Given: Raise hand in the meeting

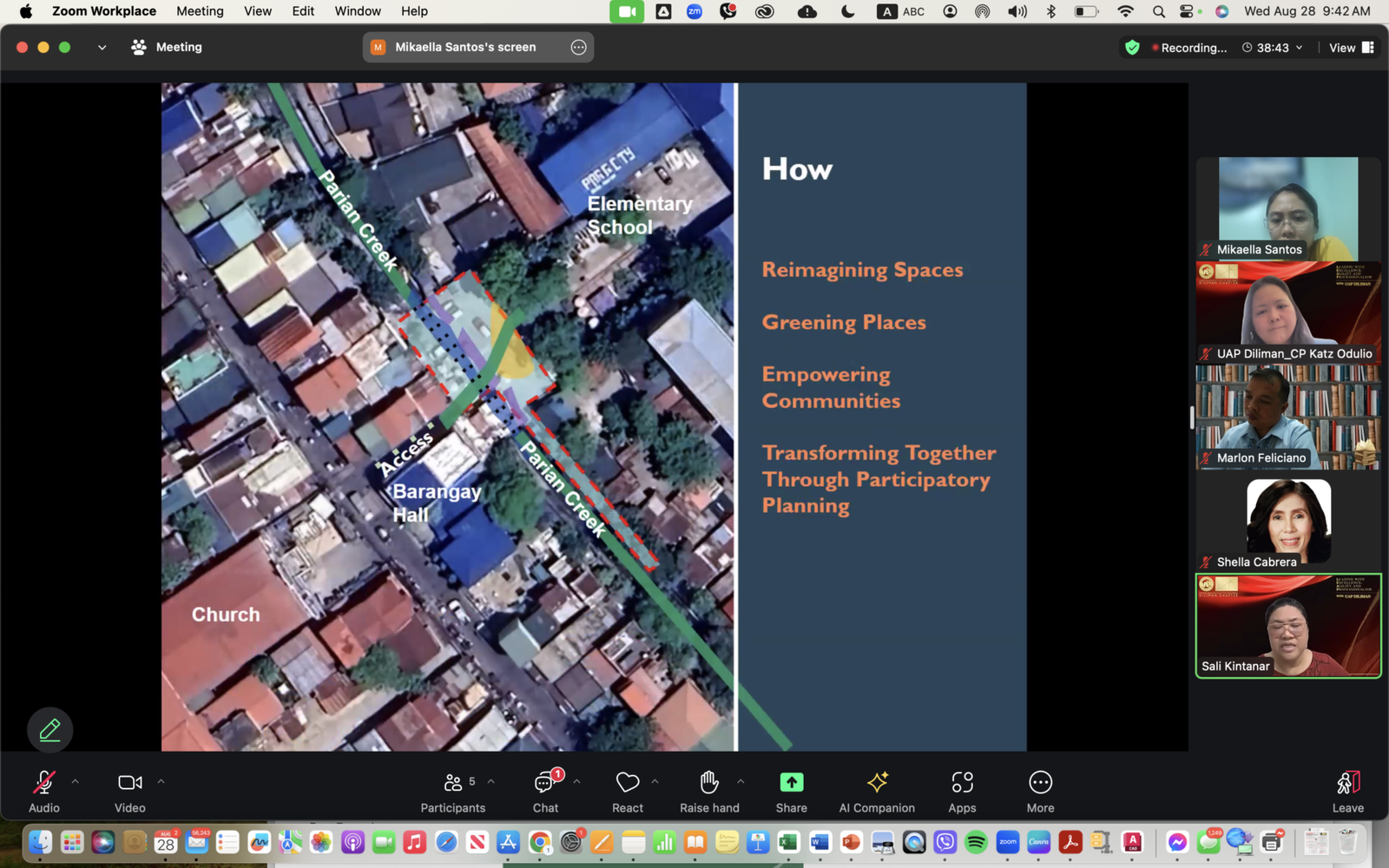Looking at the screenshot, I should (x=709, y=792).
